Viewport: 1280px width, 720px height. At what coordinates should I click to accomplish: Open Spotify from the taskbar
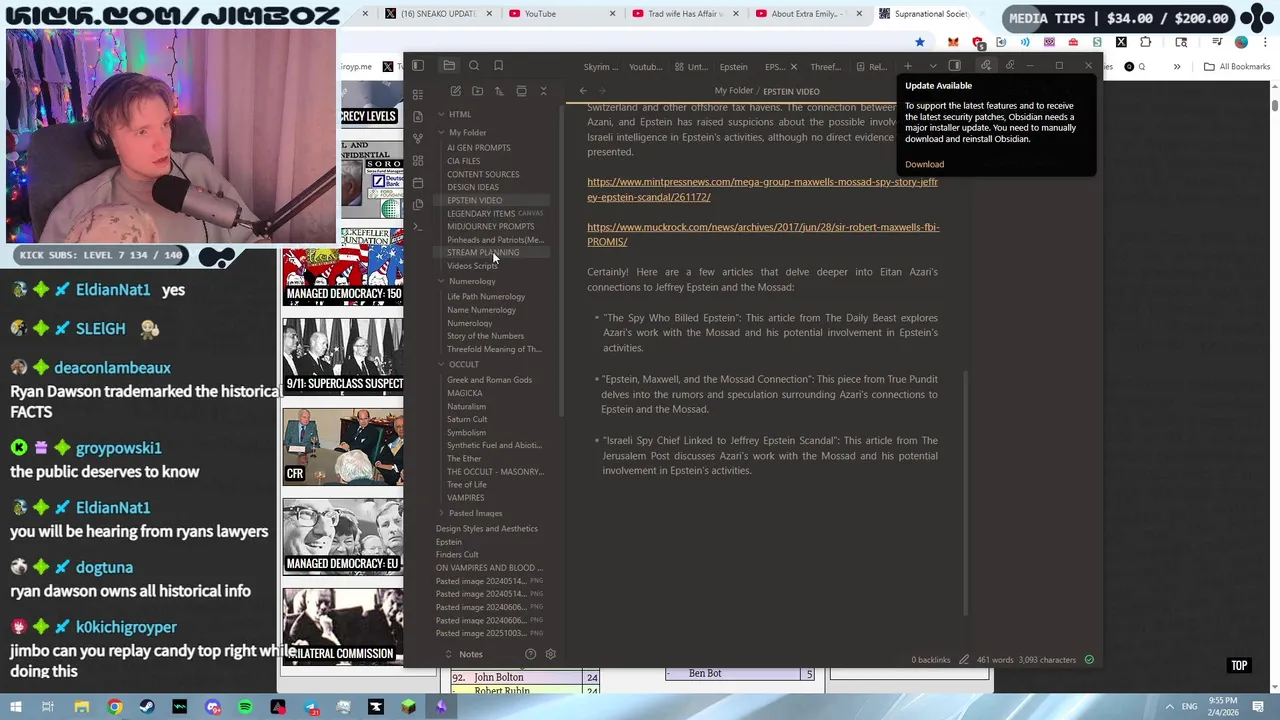point(245,707)
